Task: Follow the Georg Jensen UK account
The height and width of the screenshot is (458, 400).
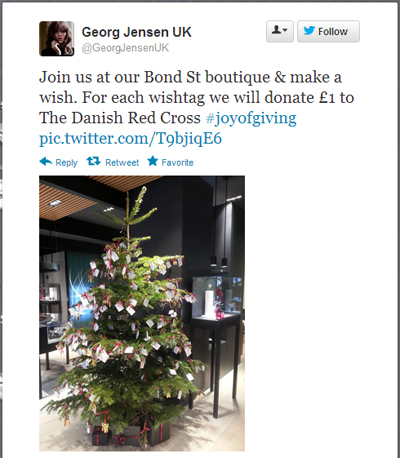Action: click(328, 31)
